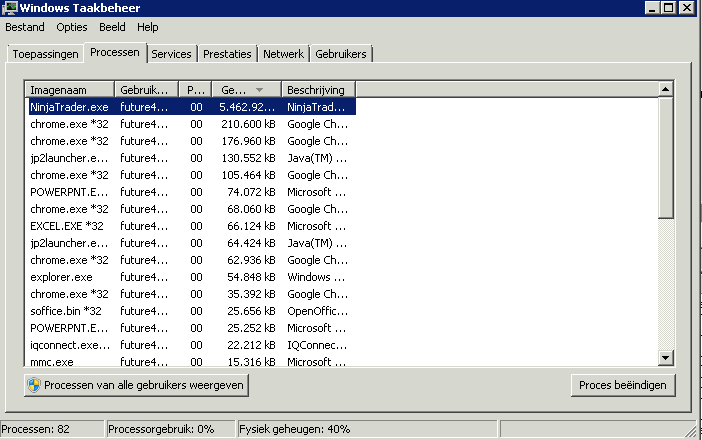This screenshot has height=440, width=702.
Task: Click the Windows Taakbeheer title bar icon
Action: click(x=9, y=8)
